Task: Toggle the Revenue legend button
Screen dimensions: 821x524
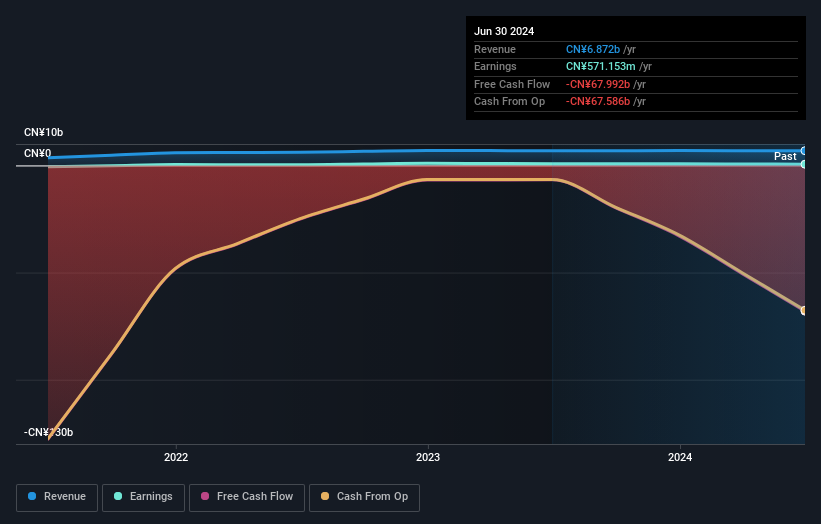Action: point(57,497)
